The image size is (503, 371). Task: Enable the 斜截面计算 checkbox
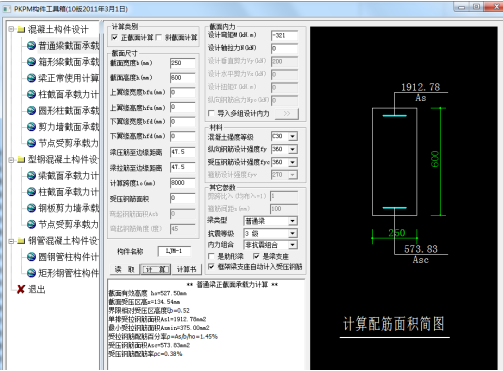pos(159,37)
